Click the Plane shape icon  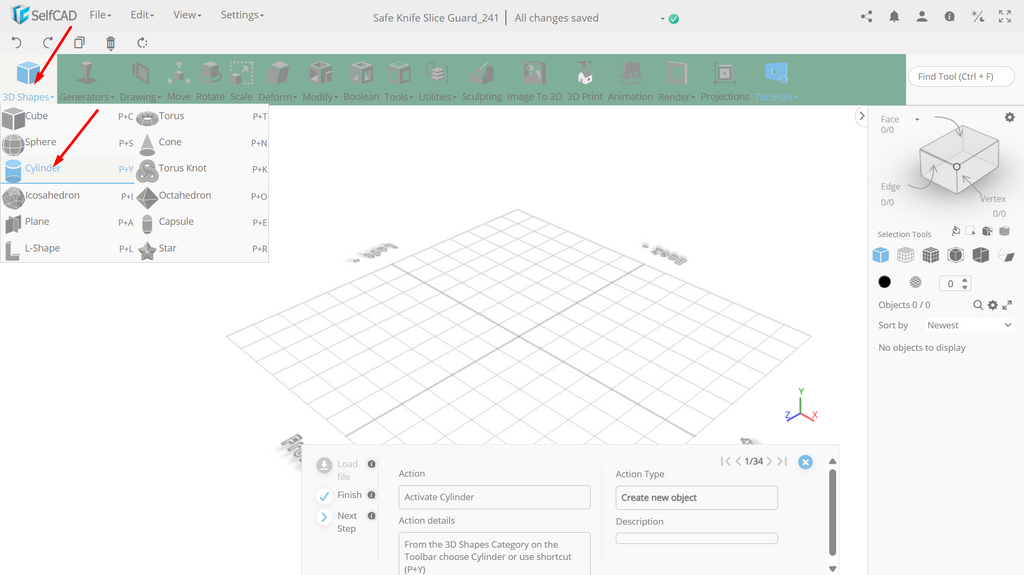point(13,223)
